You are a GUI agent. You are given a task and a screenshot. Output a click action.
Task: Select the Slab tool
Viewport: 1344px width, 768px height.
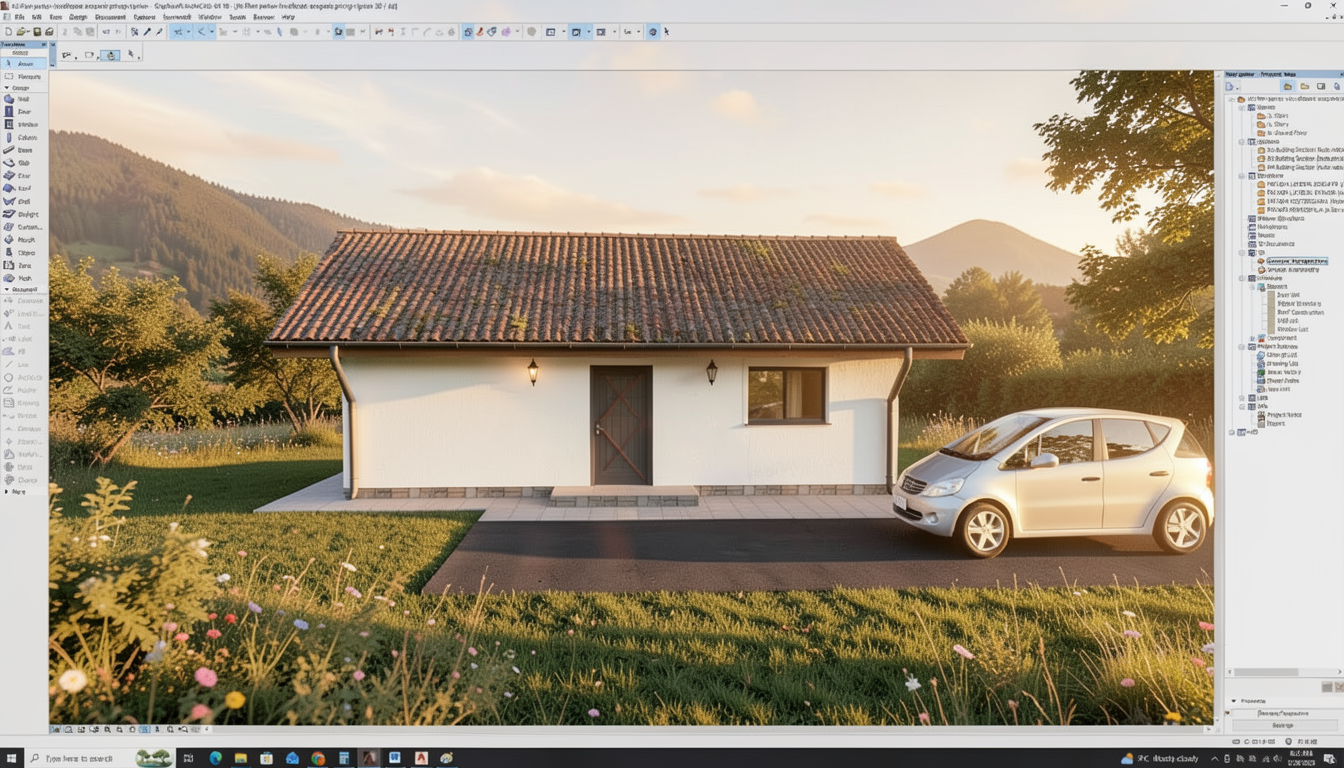coord(23,163)
